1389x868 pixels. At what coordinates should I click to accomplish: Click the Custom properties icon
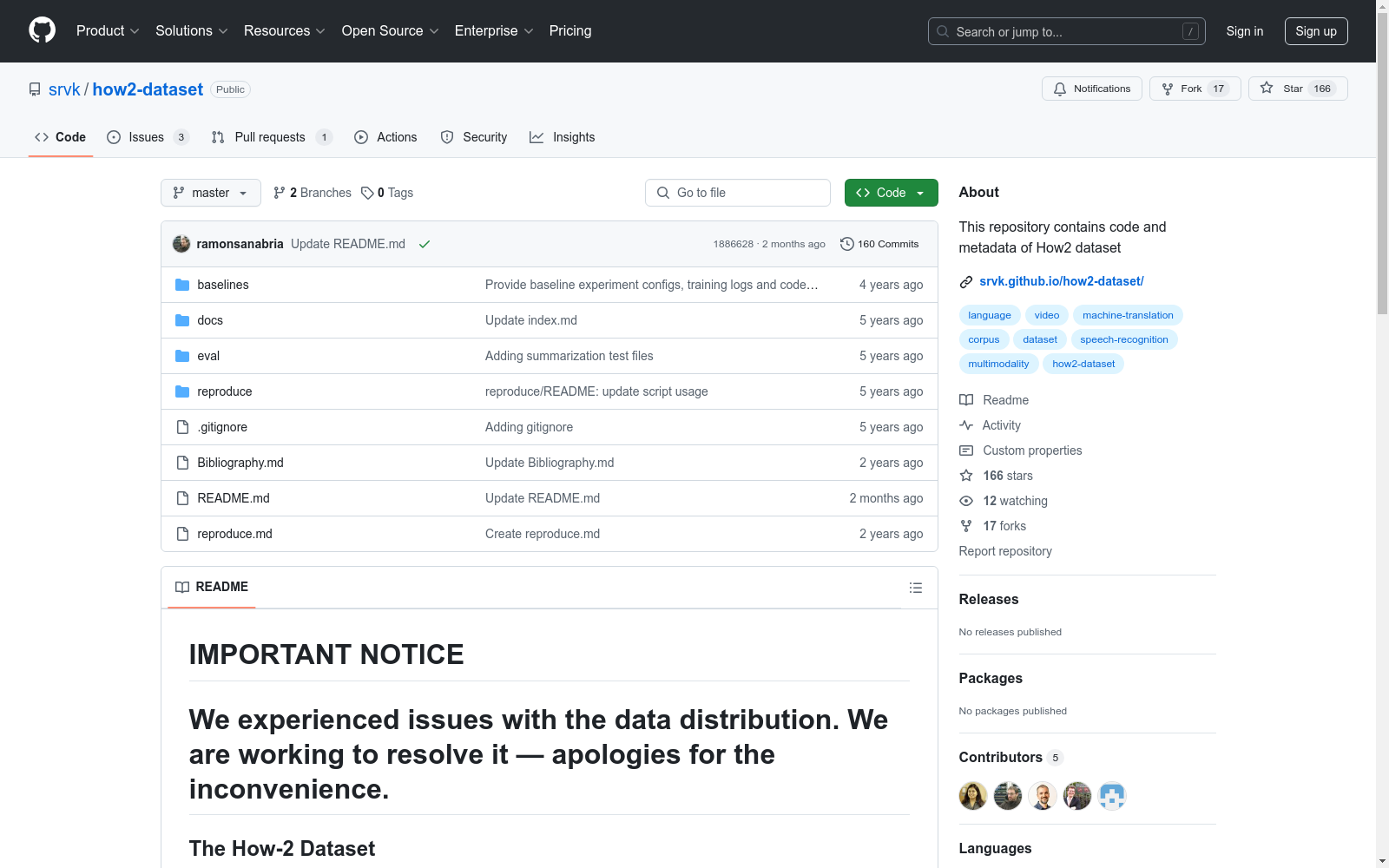966,450
